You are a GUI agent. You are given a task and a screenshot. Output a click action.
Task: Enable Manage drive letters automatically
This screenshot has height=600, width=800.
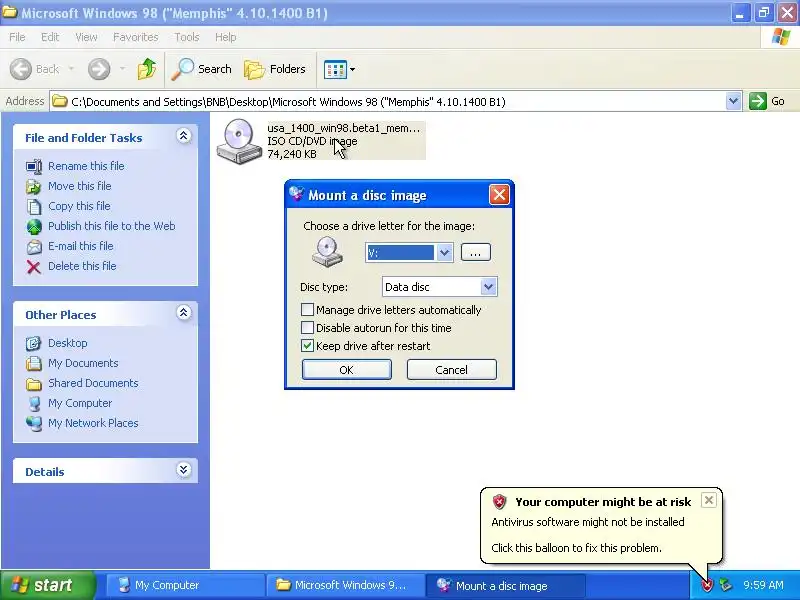307,310
